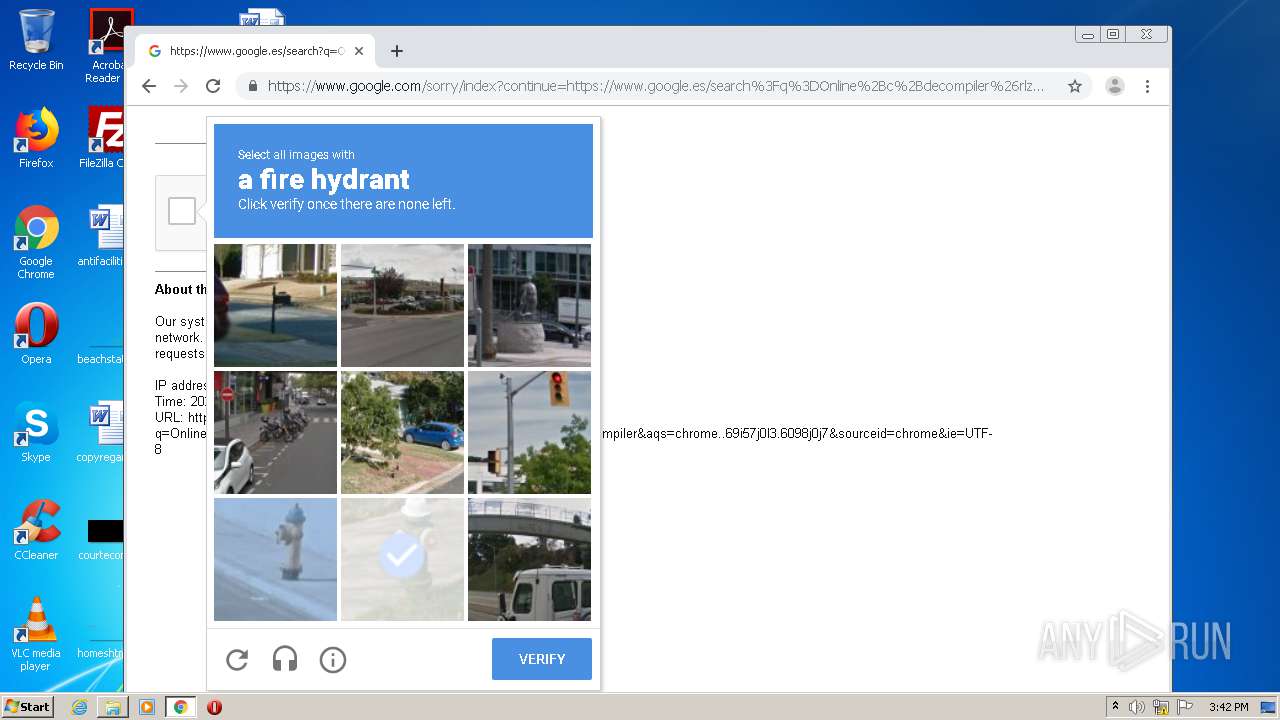
Task: Open the Windows Start menu
Action: 28,706
